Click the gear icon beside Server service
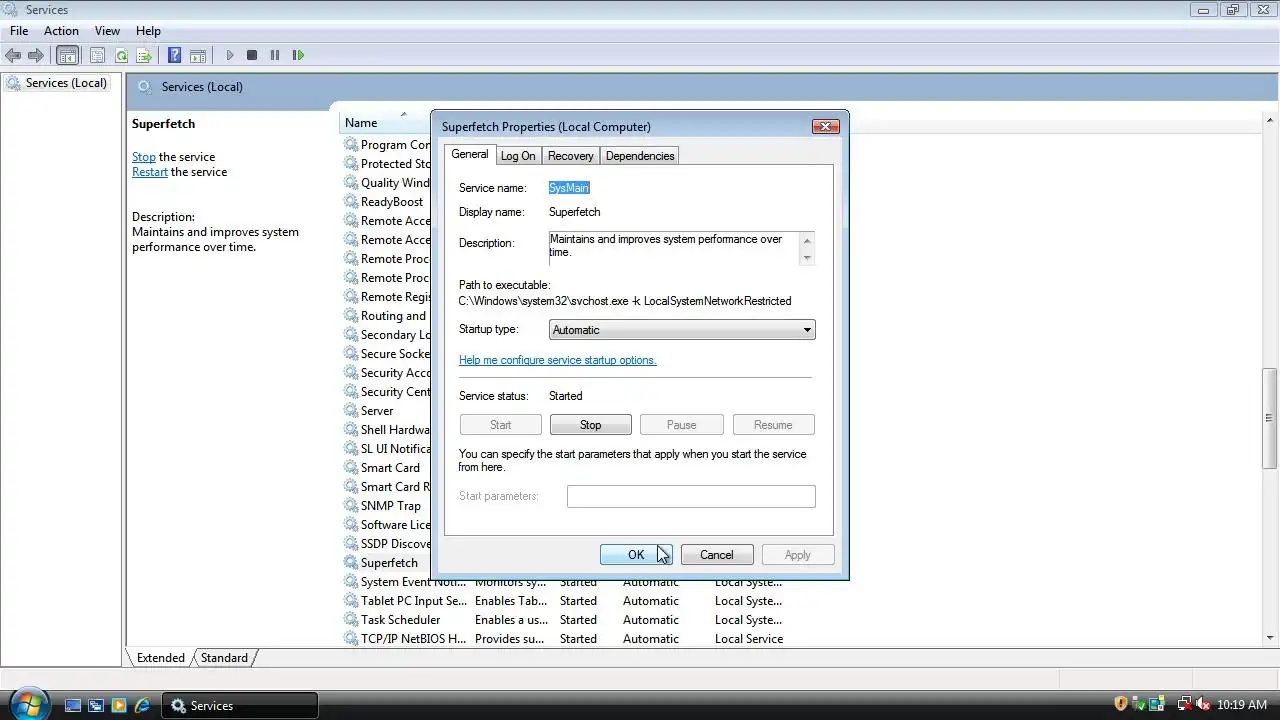 (351, 410)
